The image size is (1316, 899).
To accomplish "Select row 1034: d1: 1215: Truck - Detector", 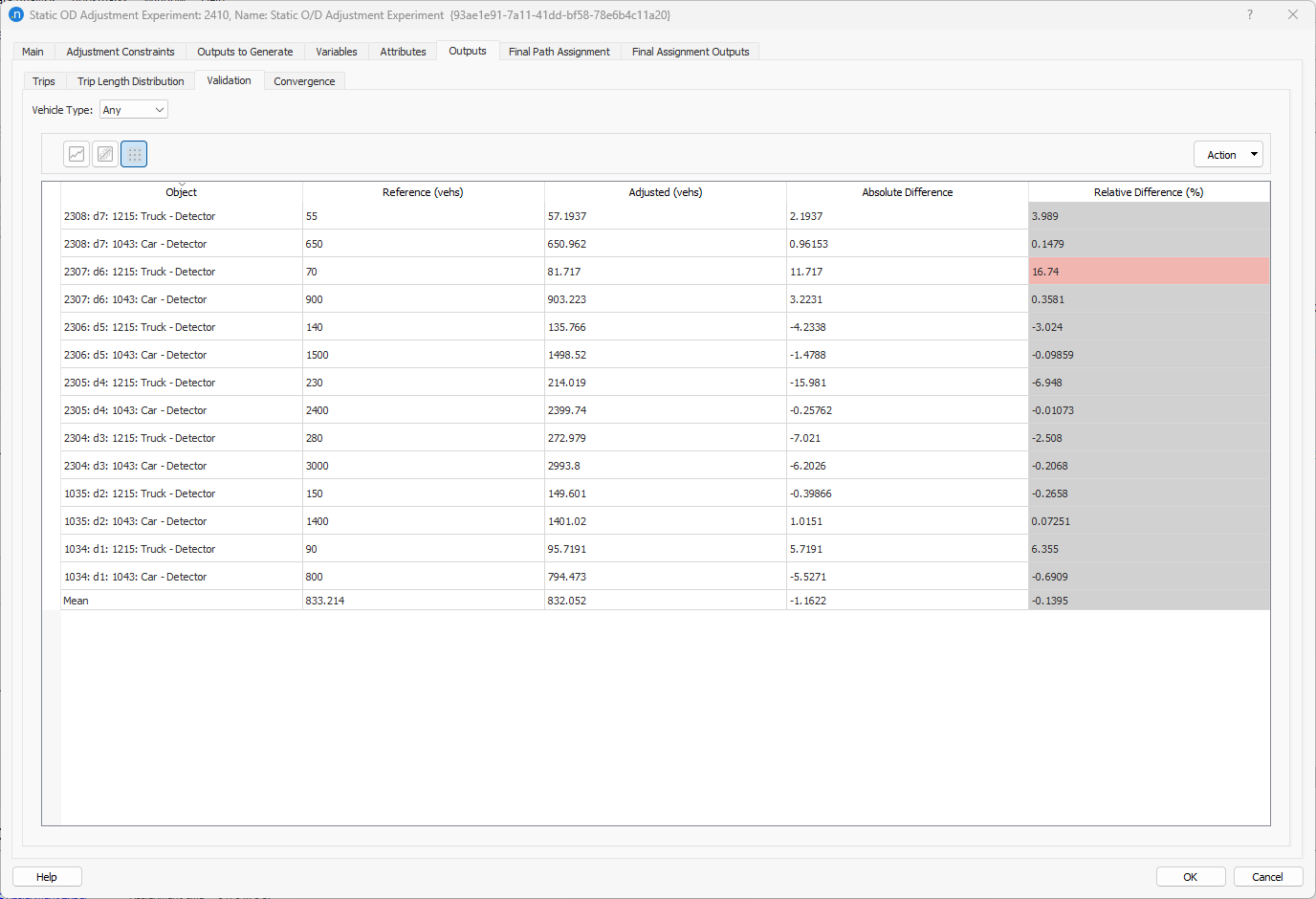I will (x=182, y=549).
